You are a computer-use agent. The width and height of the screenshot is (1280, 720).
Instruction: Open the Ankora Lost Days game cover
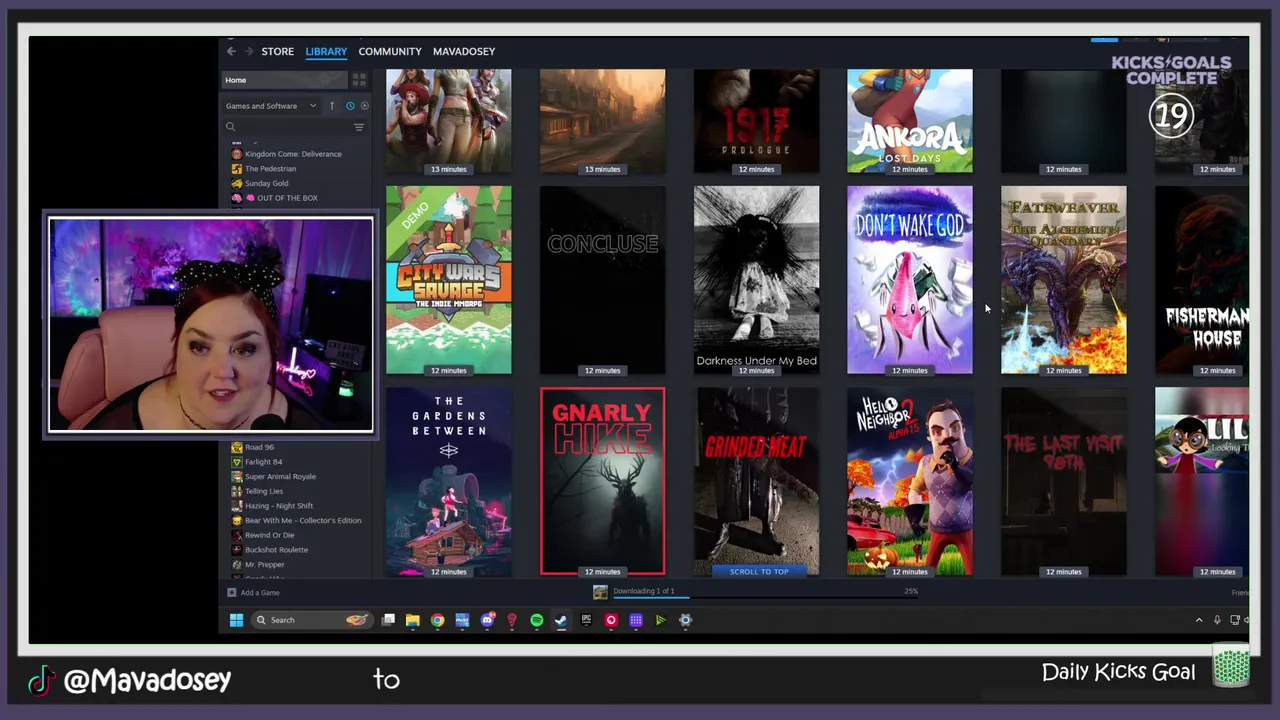click(910, 121)
